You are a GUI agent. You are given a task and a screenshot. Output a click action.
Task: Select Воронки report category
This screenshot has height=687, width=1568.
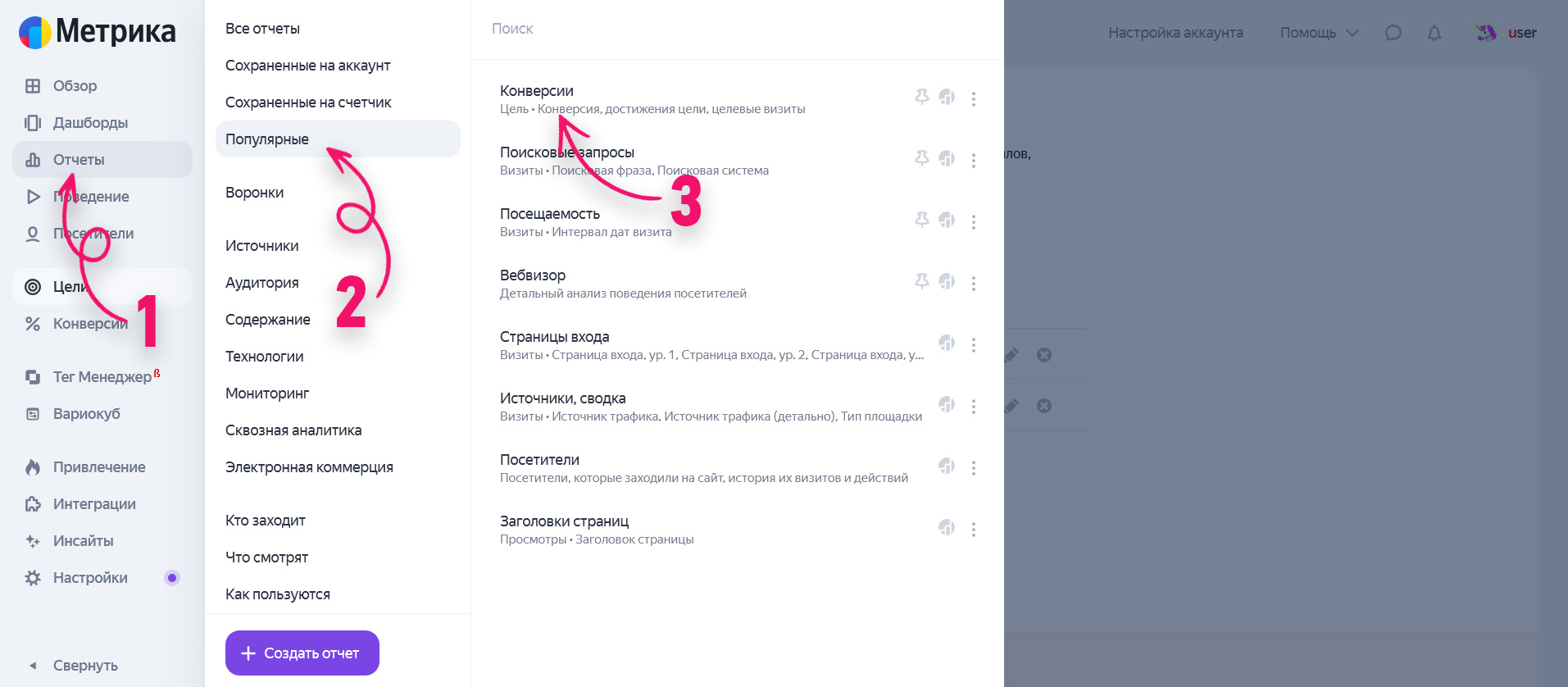pyautogui.click(x=254, y=193)
